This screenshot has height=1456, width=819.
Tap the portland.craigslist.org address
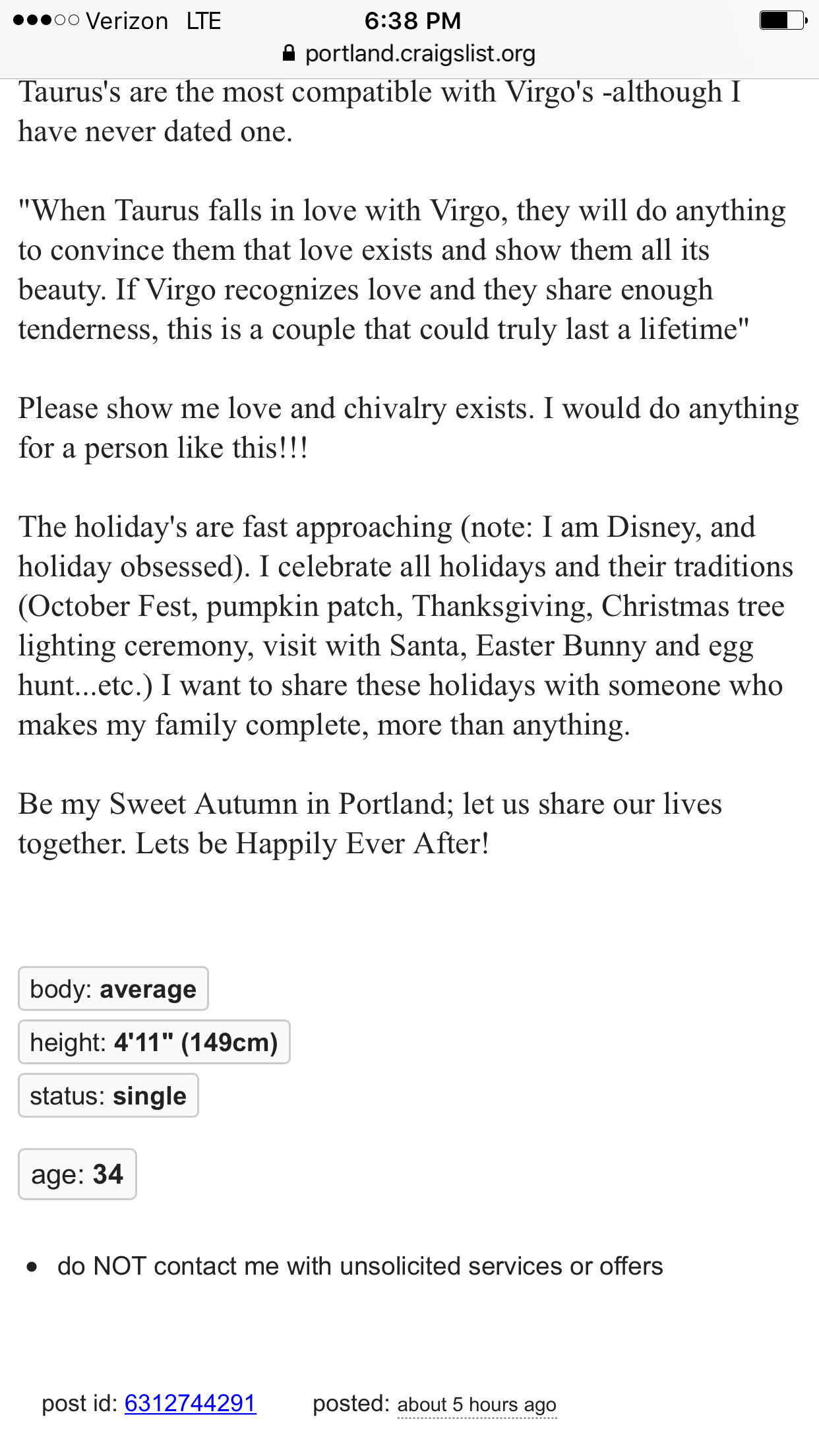tap(420, 53)
